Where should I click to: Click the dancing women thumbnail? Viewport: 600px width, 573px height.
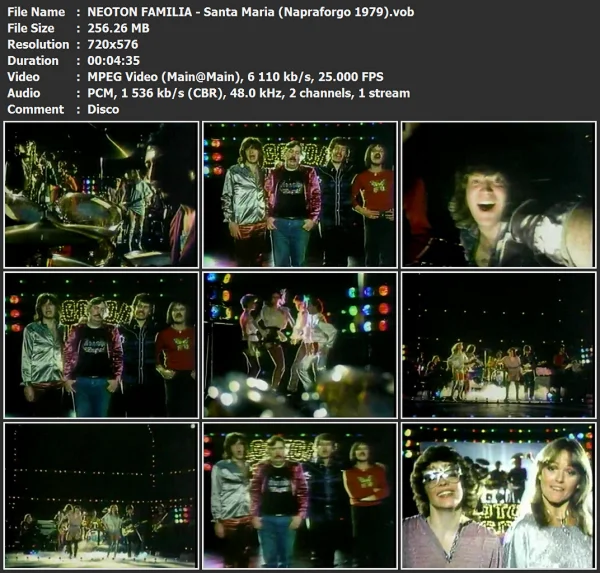point(300,345)
